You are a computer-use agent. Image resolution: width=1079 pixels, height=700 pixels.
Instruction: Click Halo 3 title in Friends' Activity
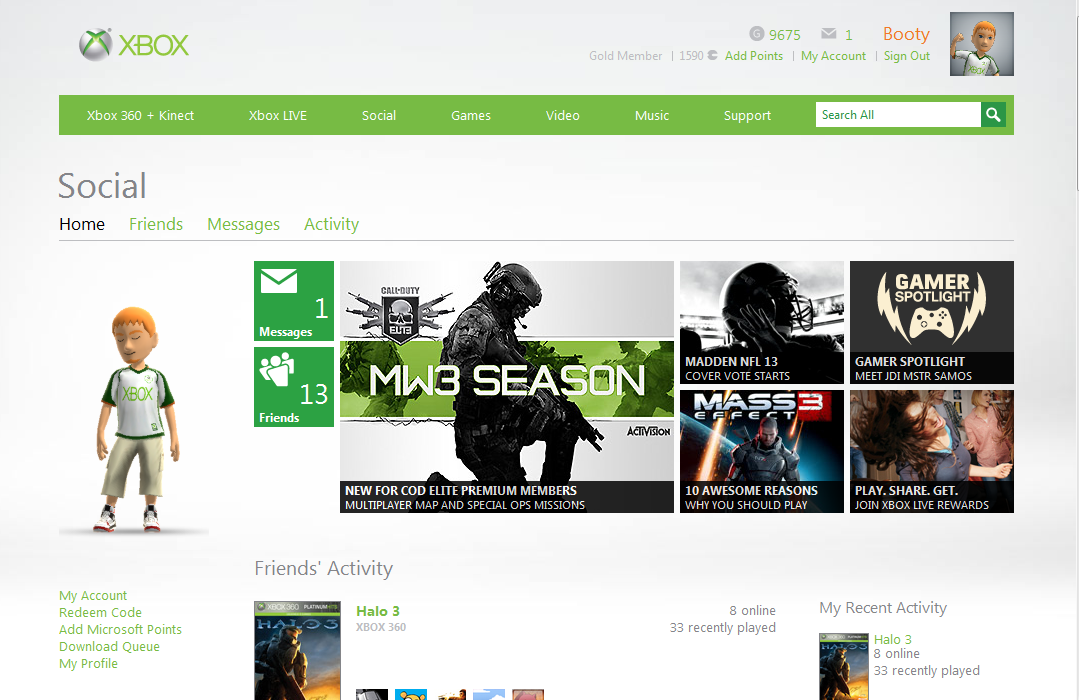point(378,611)
